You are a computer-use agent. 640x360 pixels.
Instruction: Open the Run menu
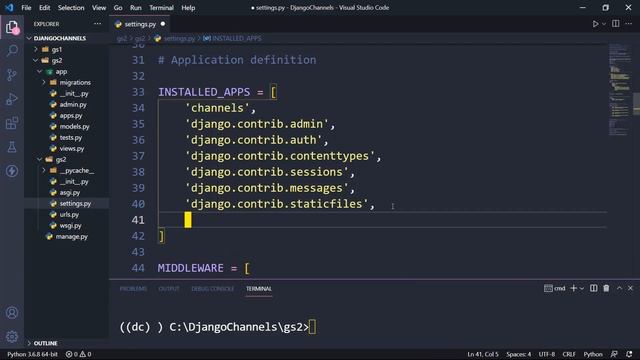coord(136,8)
